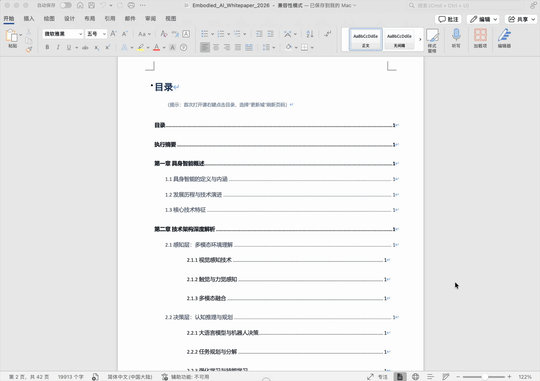Select center text alignment
The image size is (540, 381).
(216, 47)
